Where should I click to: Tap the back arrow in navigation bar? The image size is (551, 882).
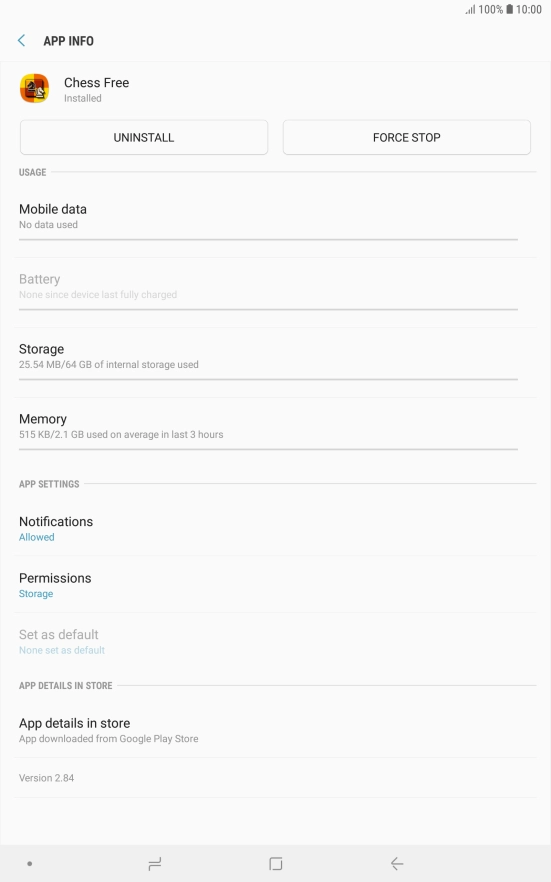(x=397, y=863)
